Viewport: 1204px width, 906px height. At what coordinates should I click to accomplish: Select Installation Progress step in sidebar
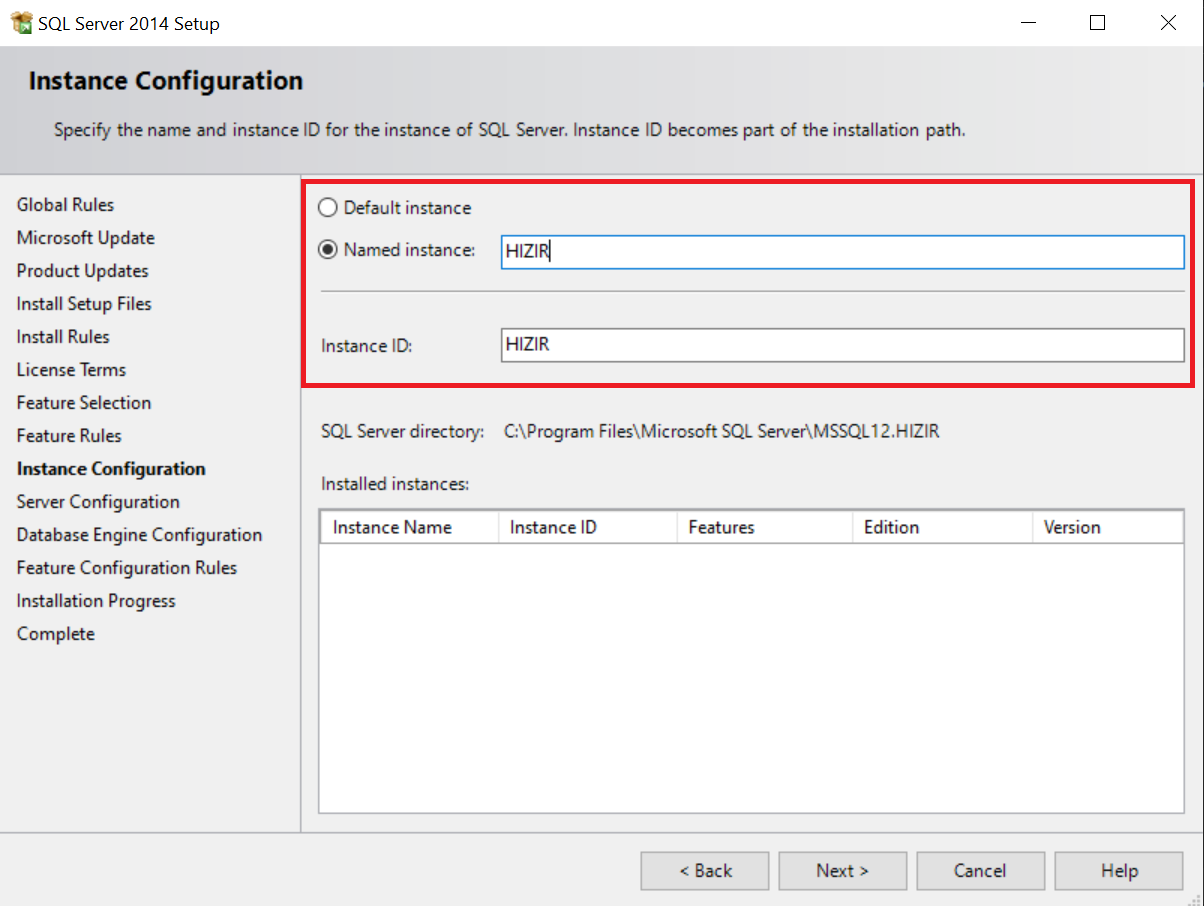96,601
